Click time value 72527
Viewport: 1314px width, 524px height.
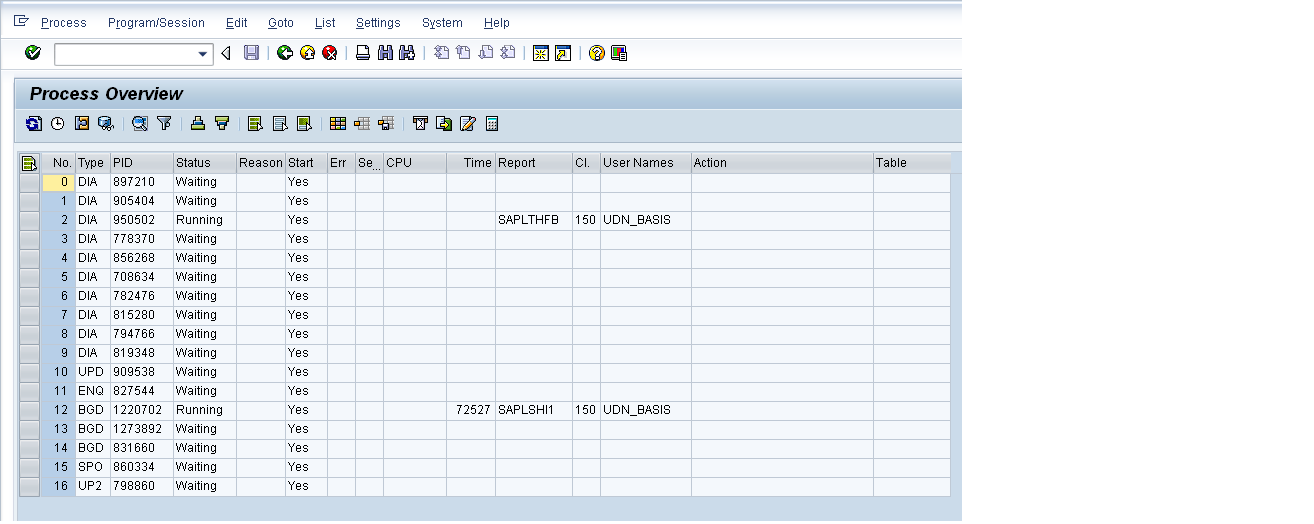471,410
